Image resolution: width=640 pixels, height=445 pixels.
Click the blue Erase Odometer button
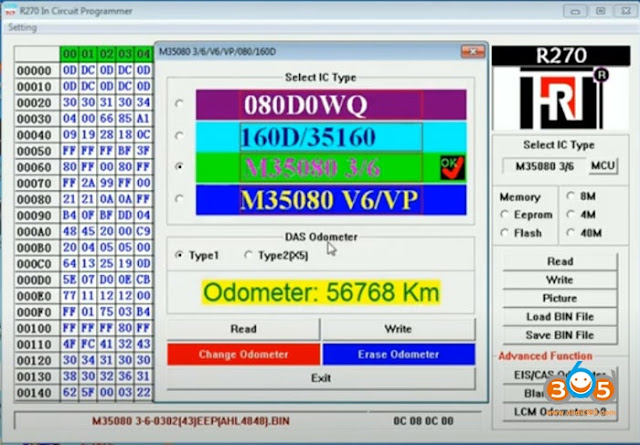pos(399,354)
